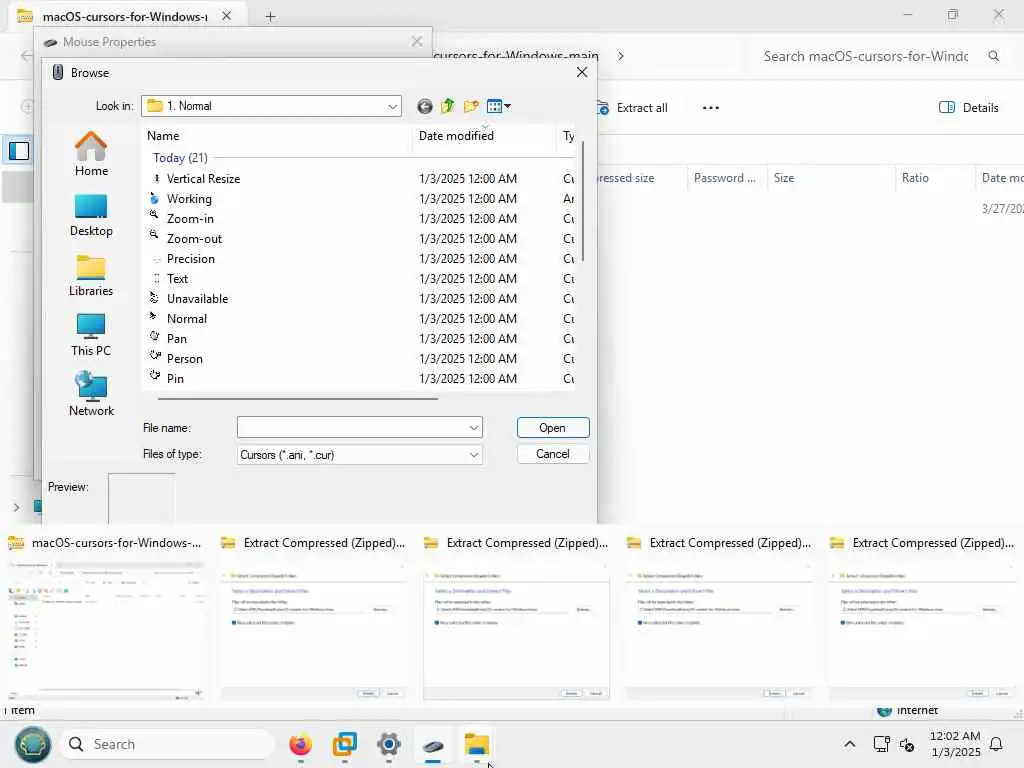Screen dimensions: 1024x768
Task: Open the File name dropdown arrow
Action: click(473, 428)
